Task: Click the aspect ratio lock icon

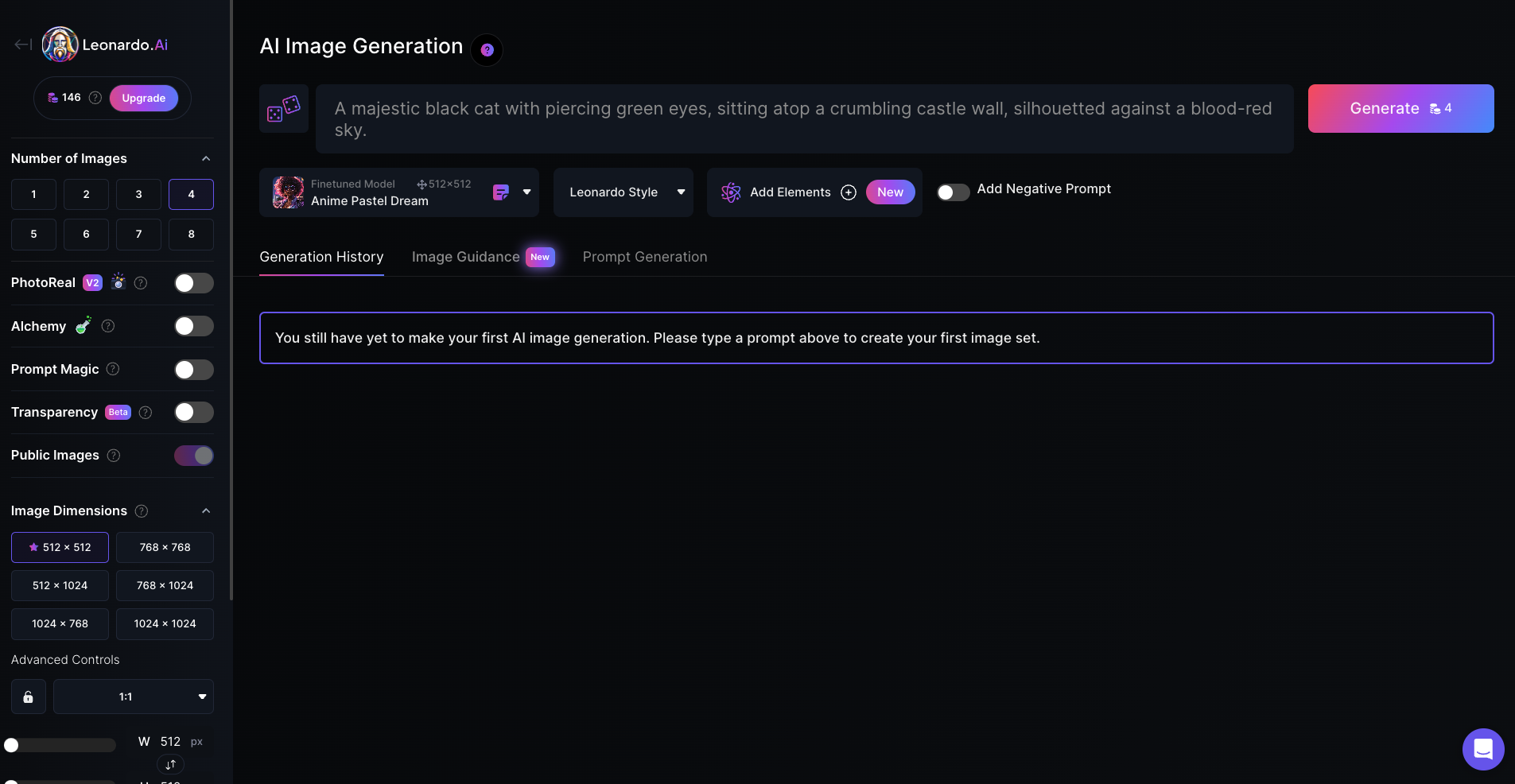Action: [28, 697]
